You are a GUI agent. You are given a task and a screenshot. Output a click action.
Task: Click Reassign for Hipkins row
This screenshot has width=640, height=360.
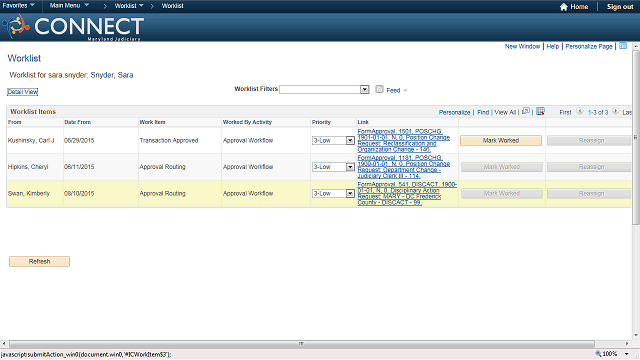coord(589,167)
